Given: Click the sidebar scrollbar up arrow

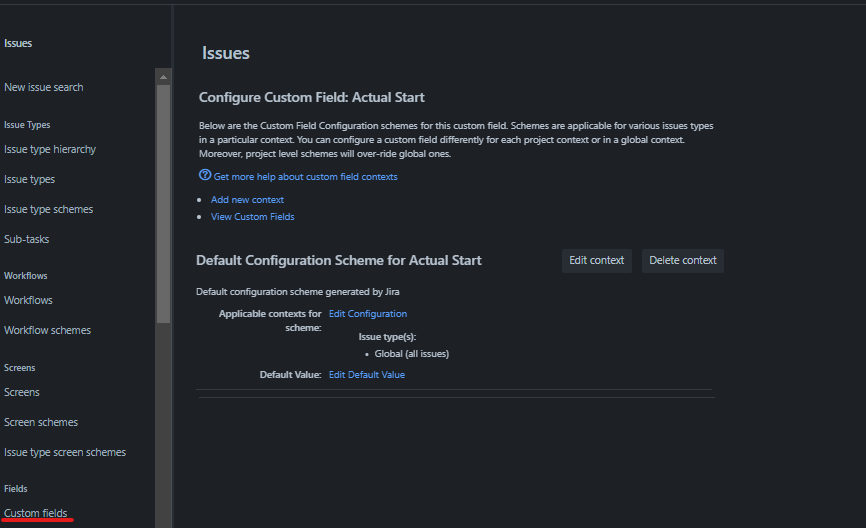Looking at the screenshot, I should point(163,76).
